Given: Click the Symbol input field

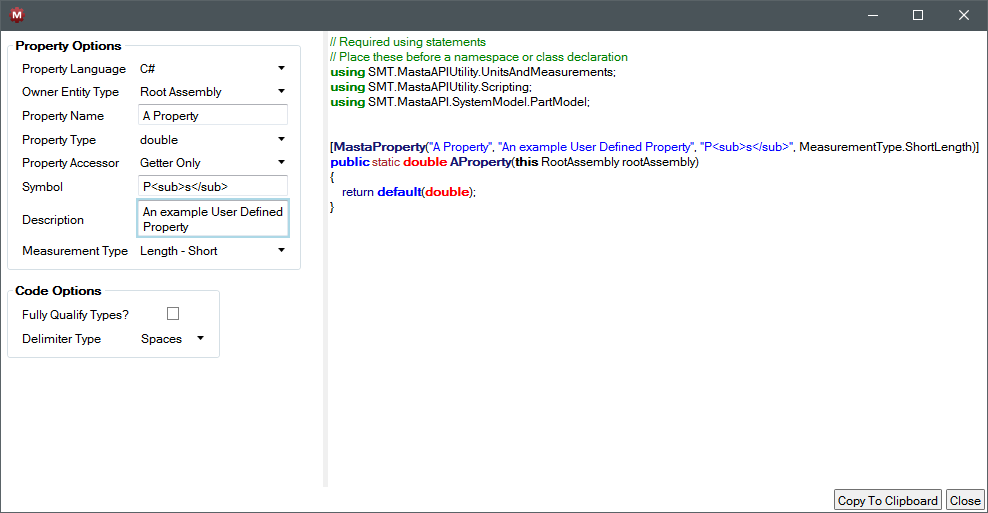Looking at the screenshot, I should pyautogui.click(x=212, y=187).
